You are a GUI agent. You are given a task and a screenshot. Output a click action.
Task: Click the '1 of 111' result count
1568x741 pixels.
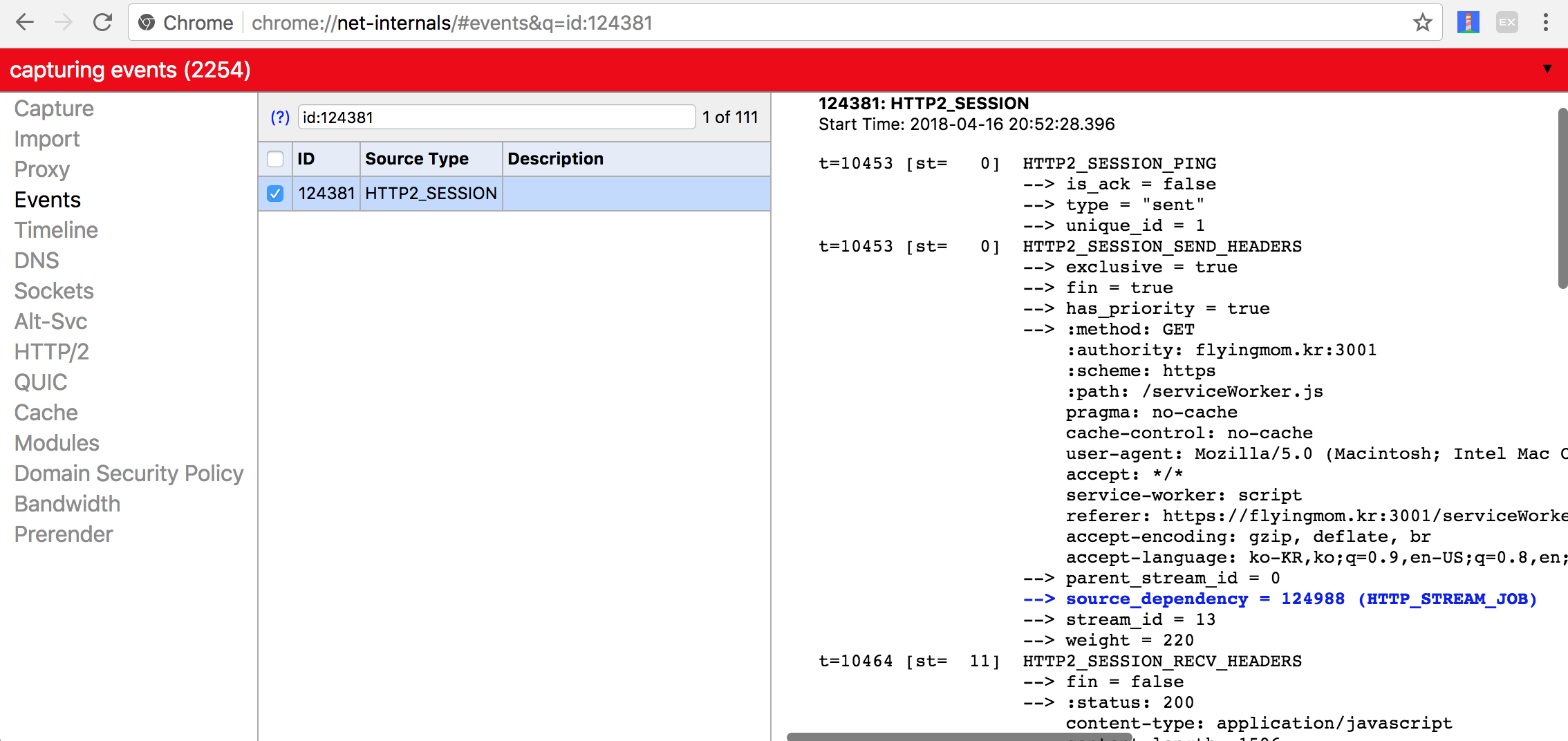pyautogui.click(x=730, y=118)
